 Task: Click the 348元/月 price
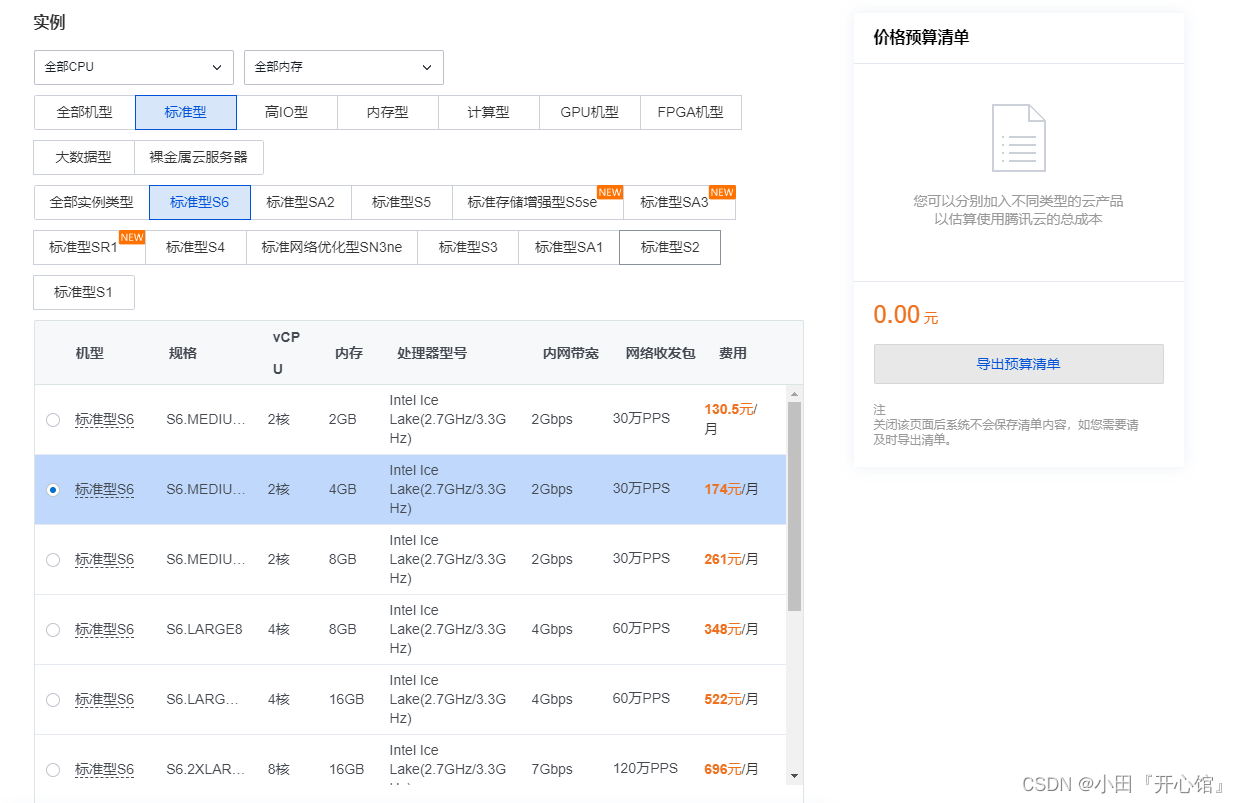[732, 630]
